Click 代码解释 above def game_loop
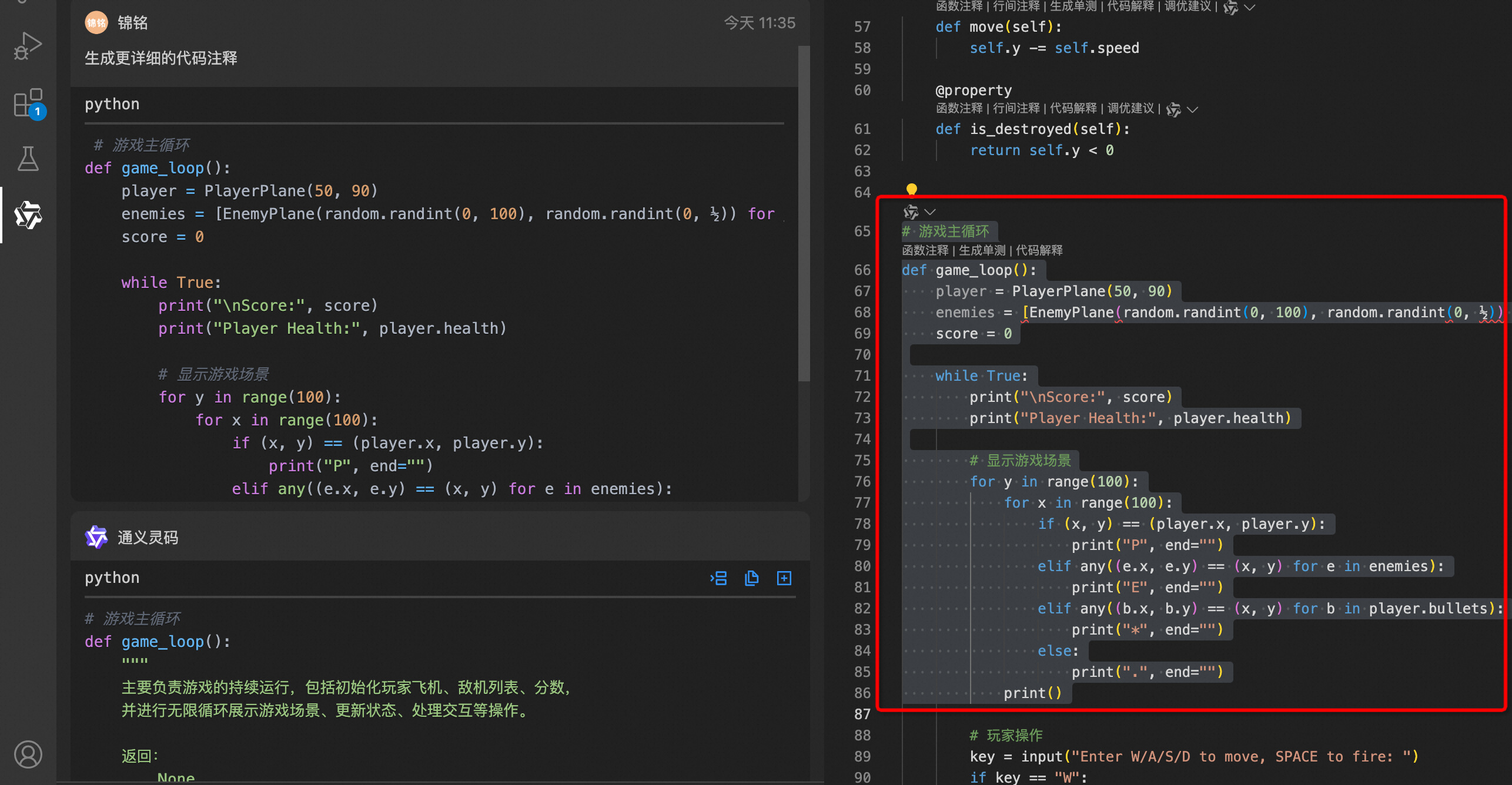The height and width of the screenshot is (785, 1512). tap(1039, 250)
